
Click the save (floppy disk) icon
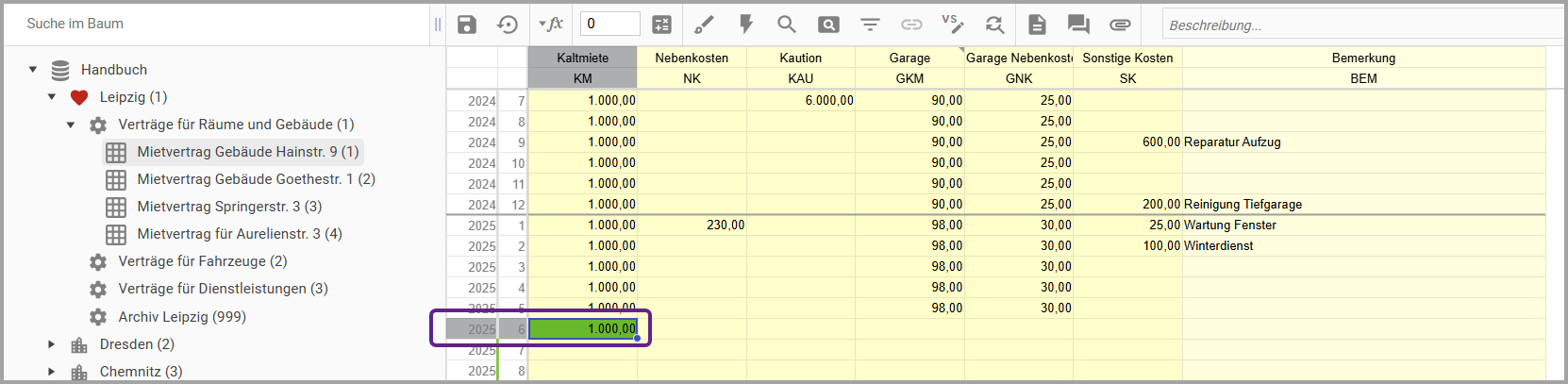(467, 25)
